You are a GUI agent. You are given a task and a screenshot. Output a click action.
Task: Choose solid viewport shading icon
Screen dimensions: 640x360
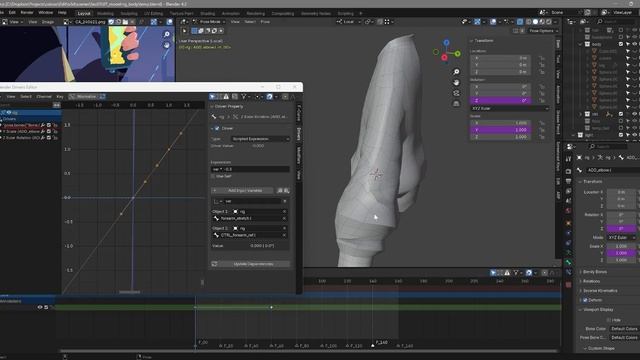coord(536,22)
